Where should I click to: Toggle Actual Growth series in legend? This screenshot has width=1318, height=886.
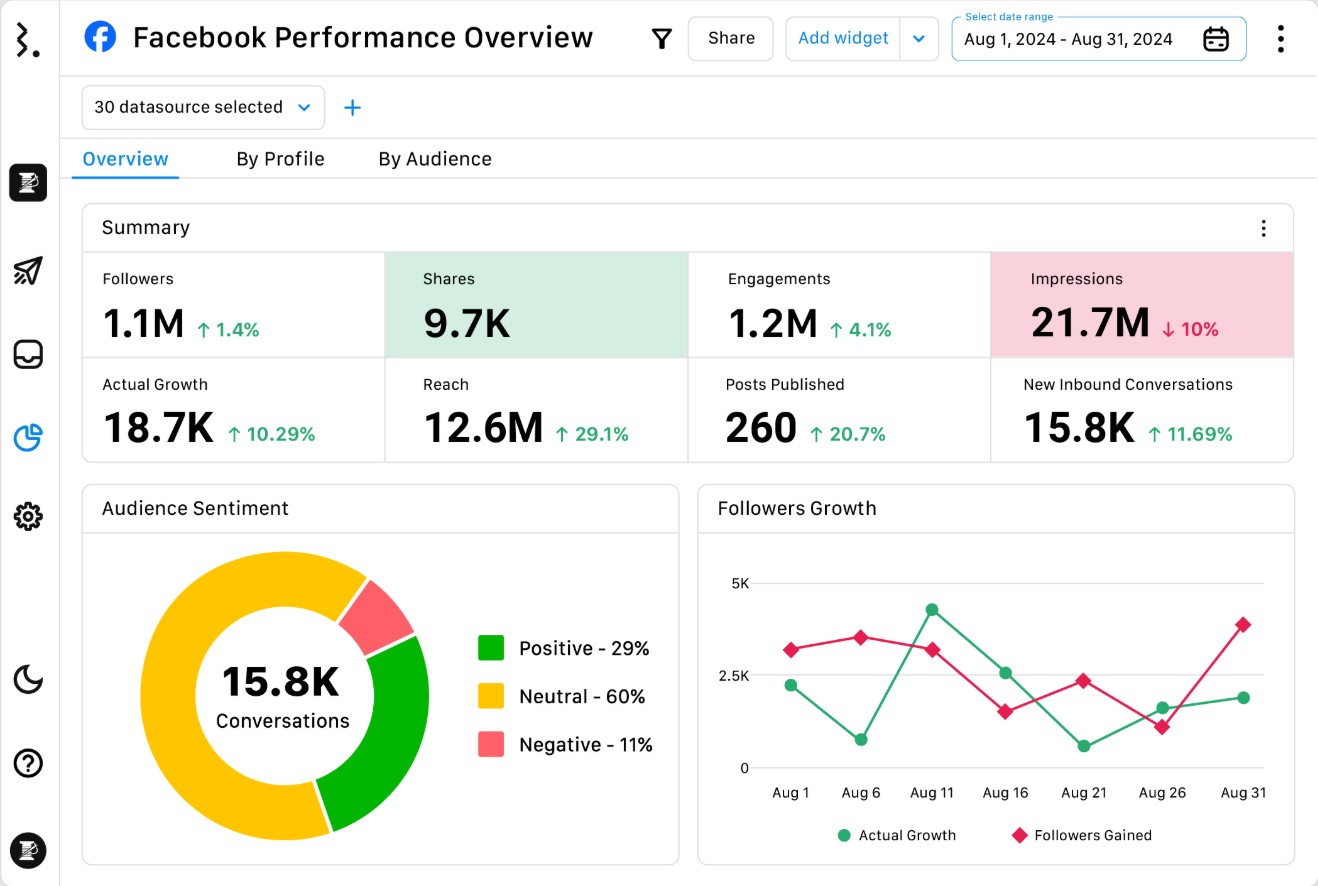pyautogui.click(x=897, y=835)
